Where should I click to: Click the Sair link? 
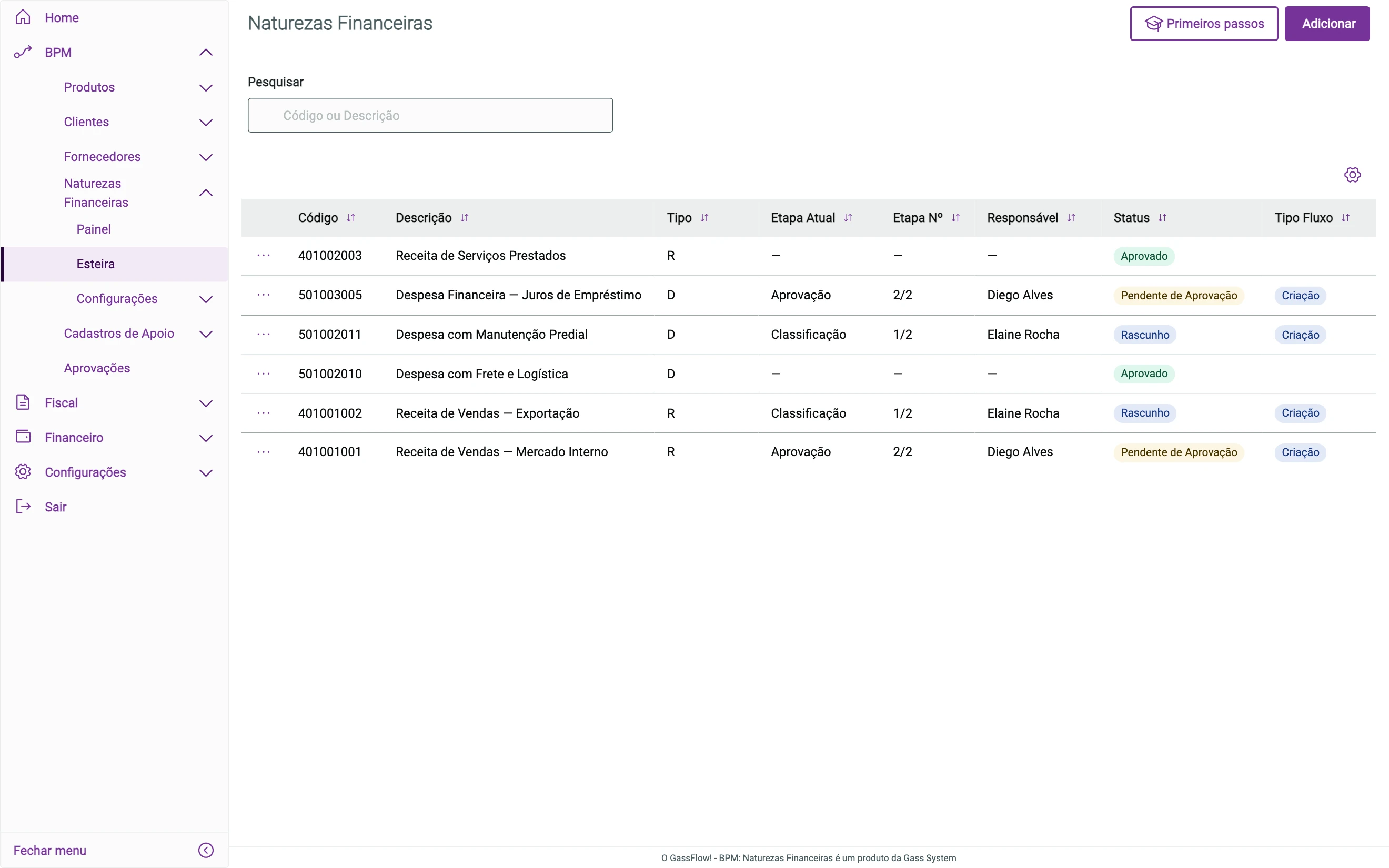pos(56,507)
